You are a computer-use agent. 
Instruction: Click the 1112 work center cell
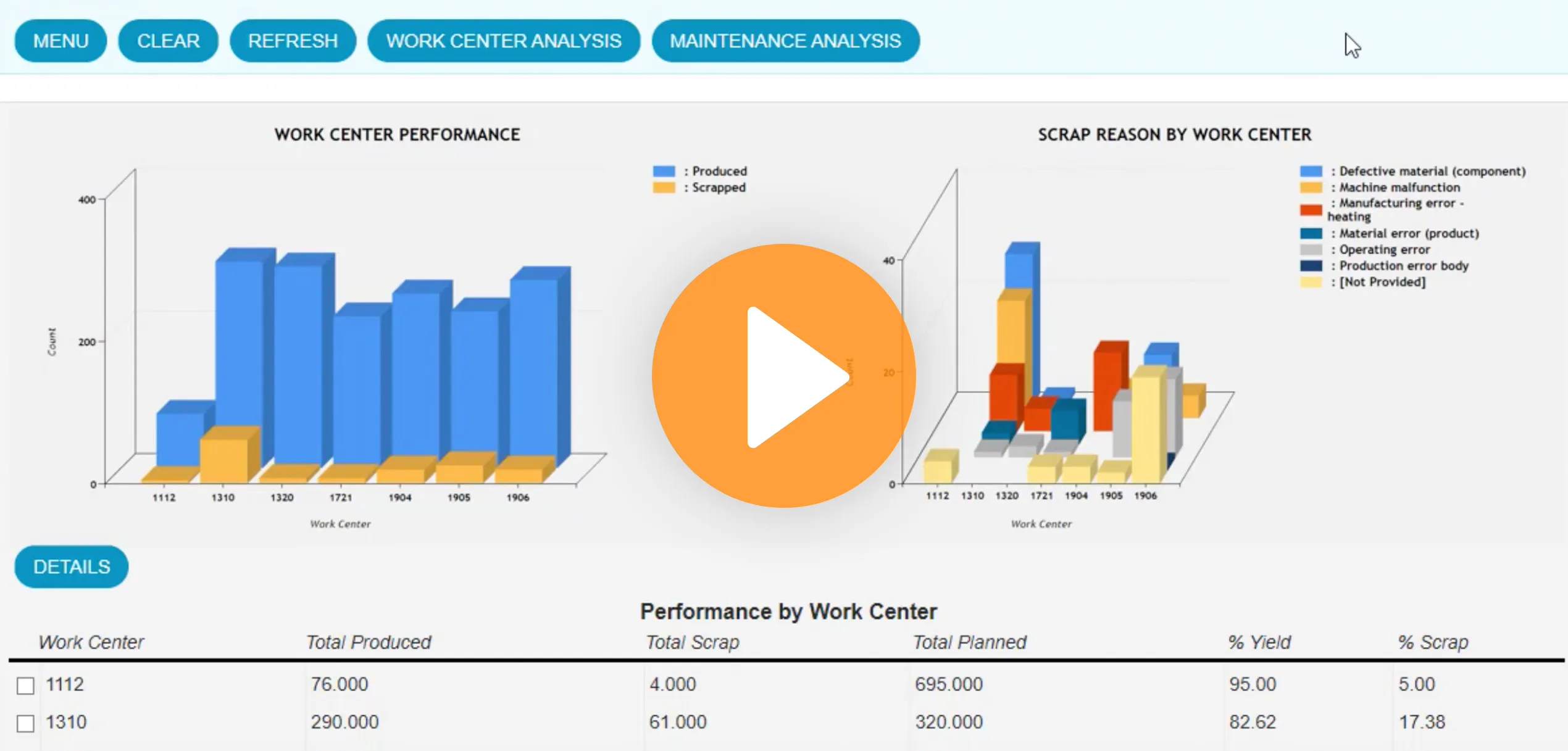(65, 684)
